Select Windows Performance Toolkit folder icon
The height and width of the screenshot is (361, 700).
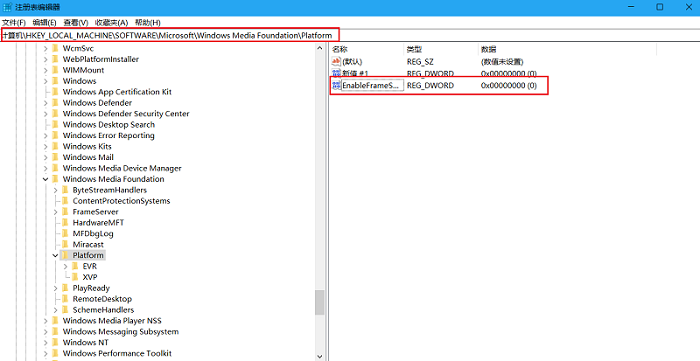pyautogui.click(x=55, y=353)
